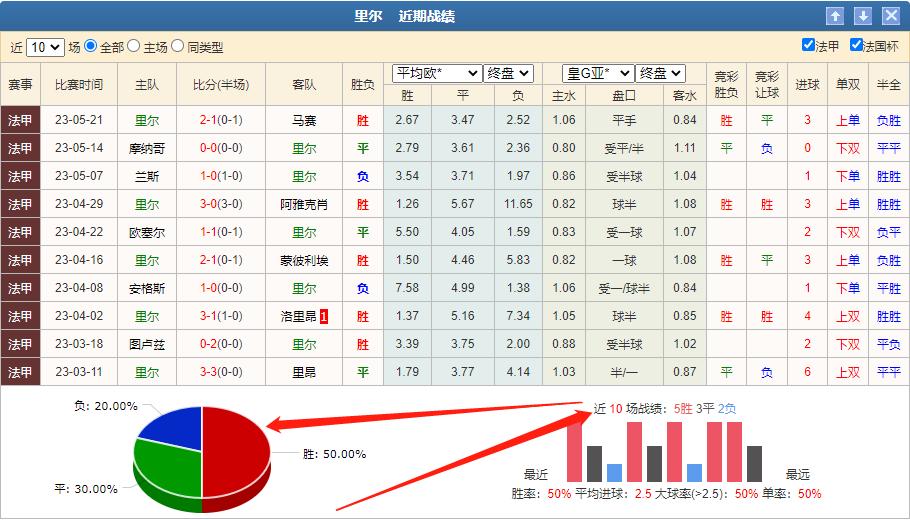Click the 负: 20.00% pie label

pos(106,406)
